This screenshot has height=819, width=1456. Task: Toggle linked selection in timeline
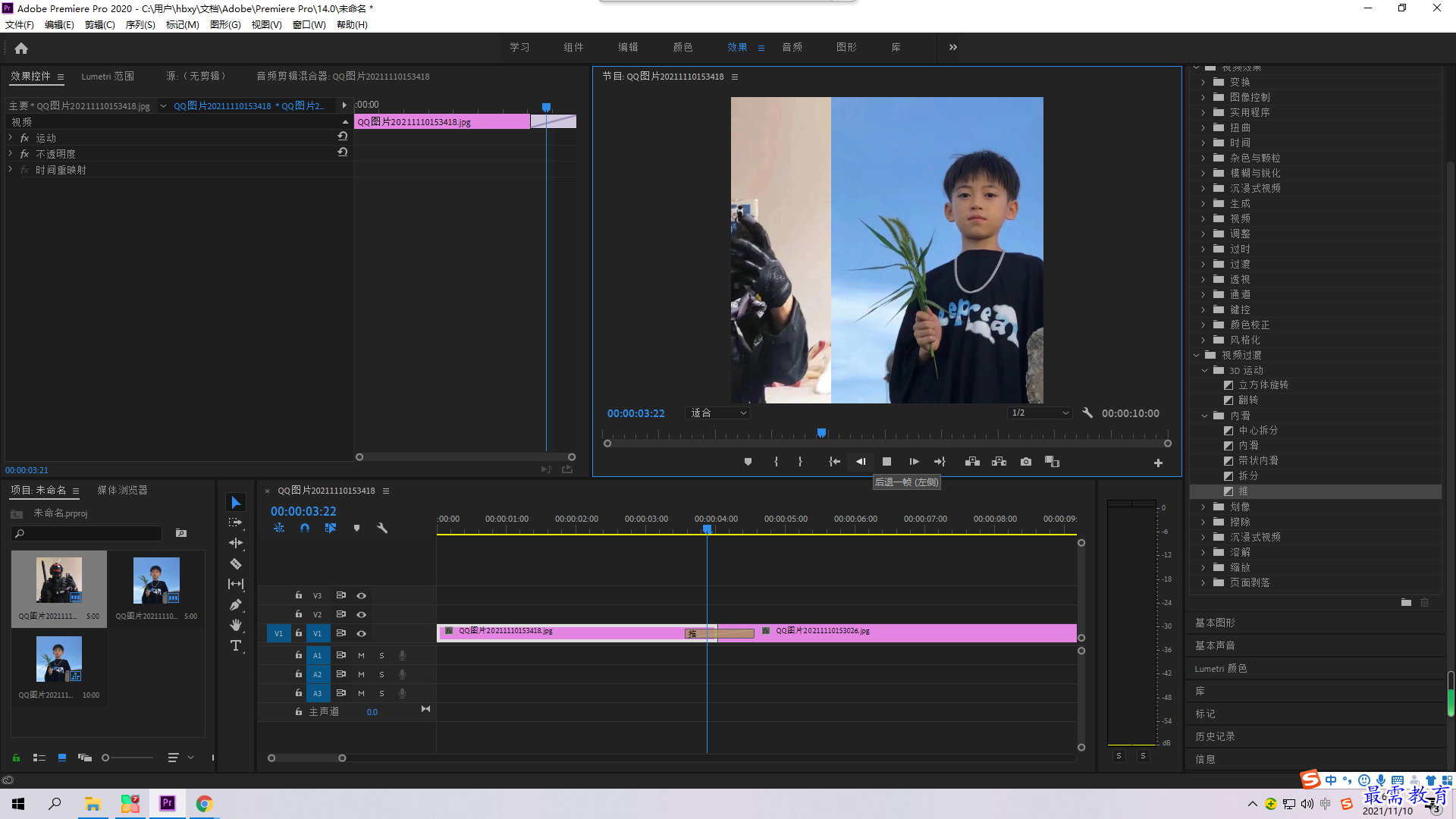tap(331, 528)
